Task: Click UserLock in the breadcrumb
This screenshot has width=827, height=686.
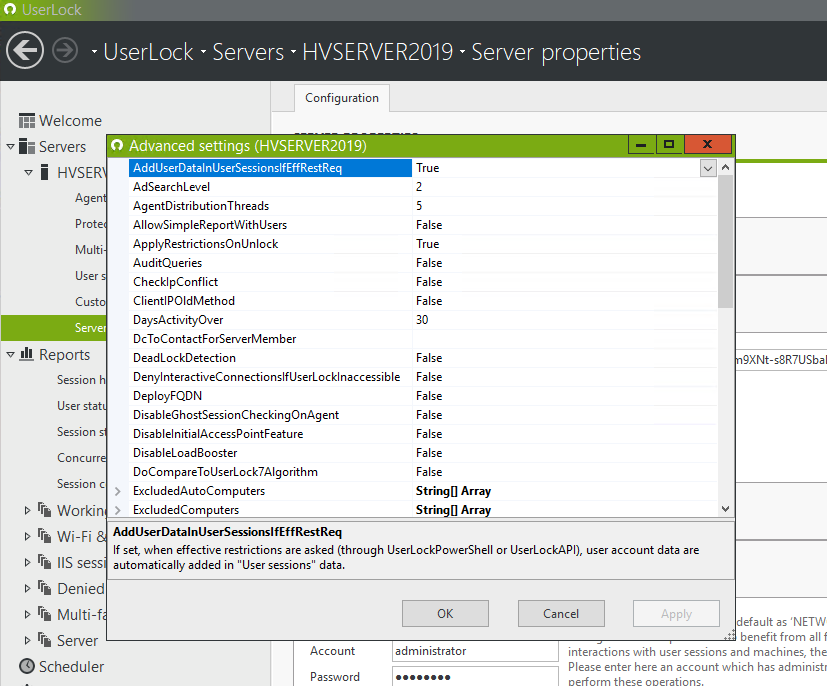Action: [148, 52]
